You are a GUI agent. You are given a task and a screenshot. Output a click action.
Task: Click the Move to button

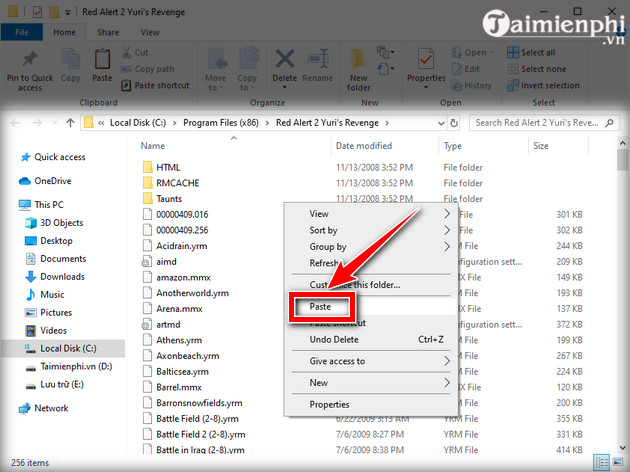[x=216, y=70]
